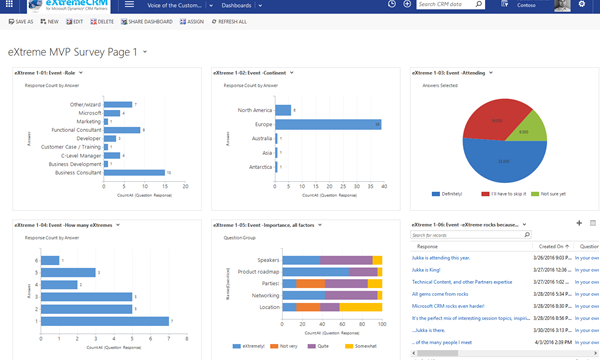Click the North America bar in Continent chart
Image resolution: width=600 pixels, height=360 pixels.
[283, 110]
